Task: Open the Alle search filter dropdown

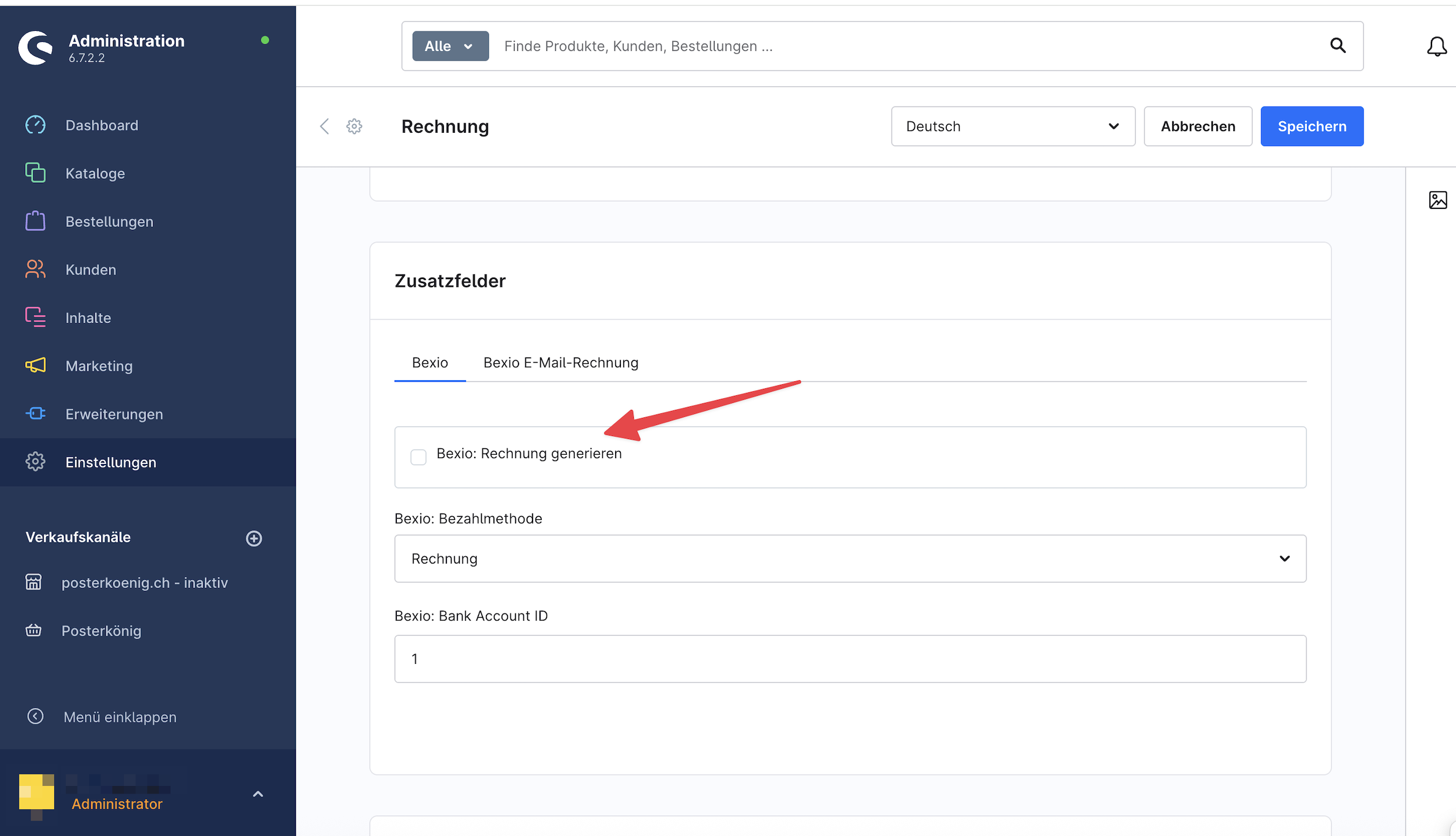Action: 449,45
